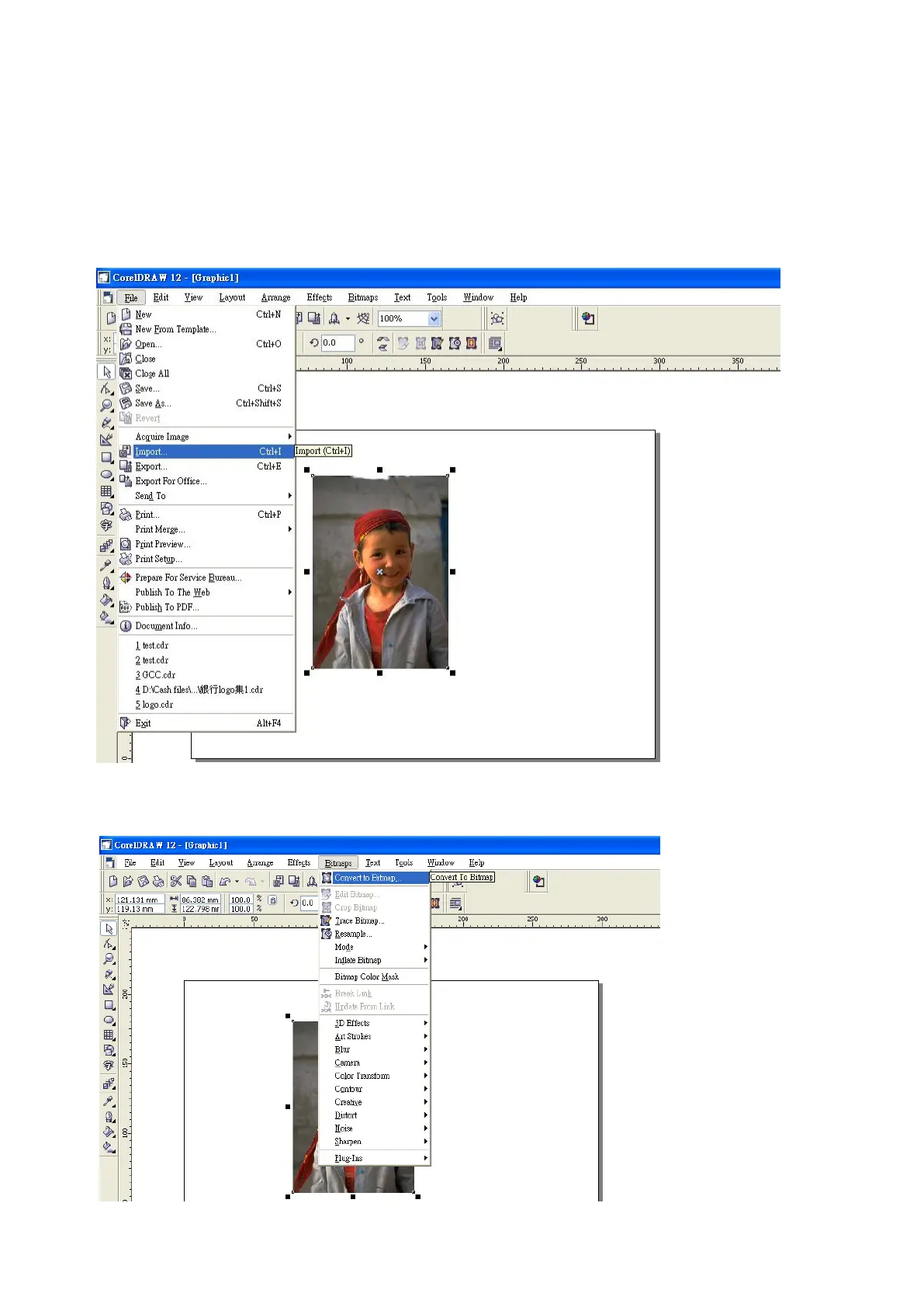The image size is (924, 1307).
Task: Choose Save As... in the File menu
Action: [x=206, y=404]
